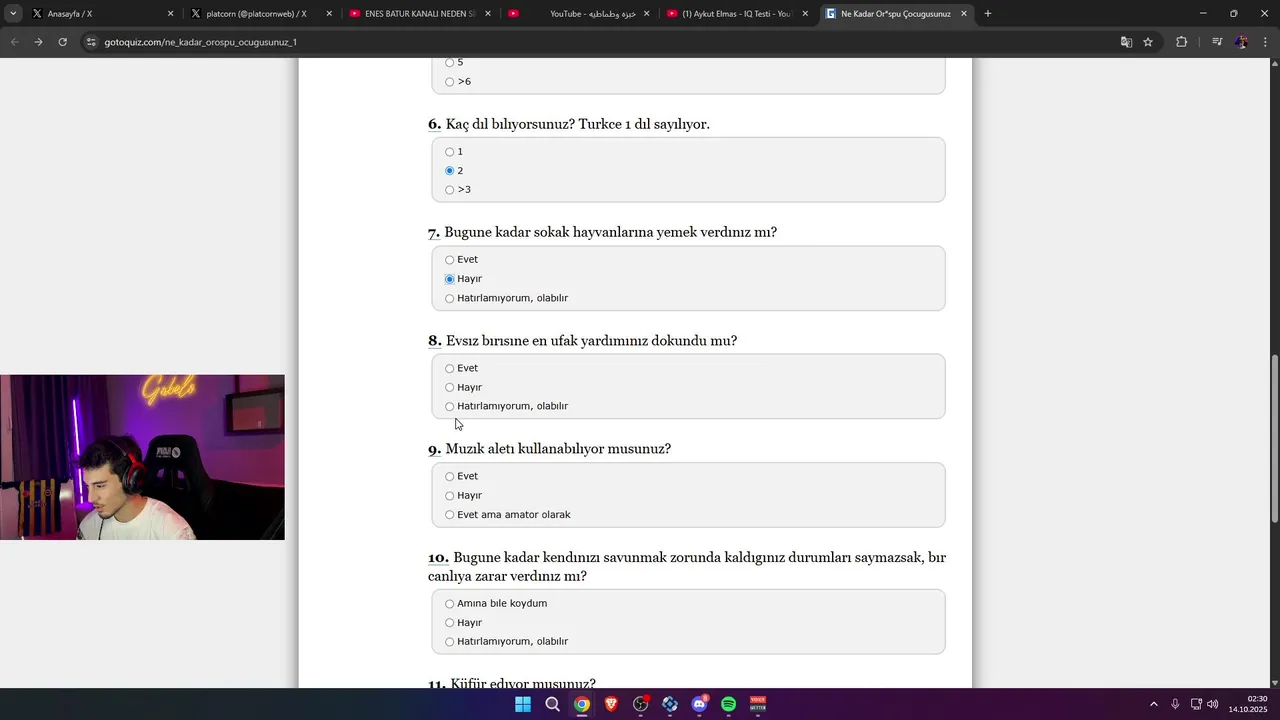This screenshot has height=720, width=1280.
Task: Select '>6' option for question 5
Action: [450, 82]
